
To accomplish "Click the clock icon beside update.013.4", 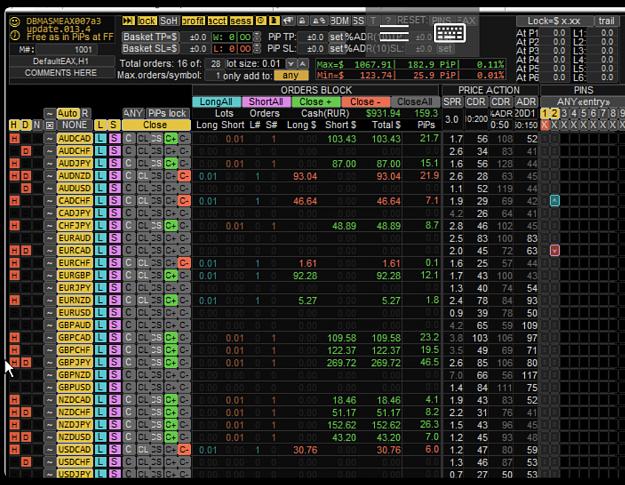I will [x=15, y=35].
